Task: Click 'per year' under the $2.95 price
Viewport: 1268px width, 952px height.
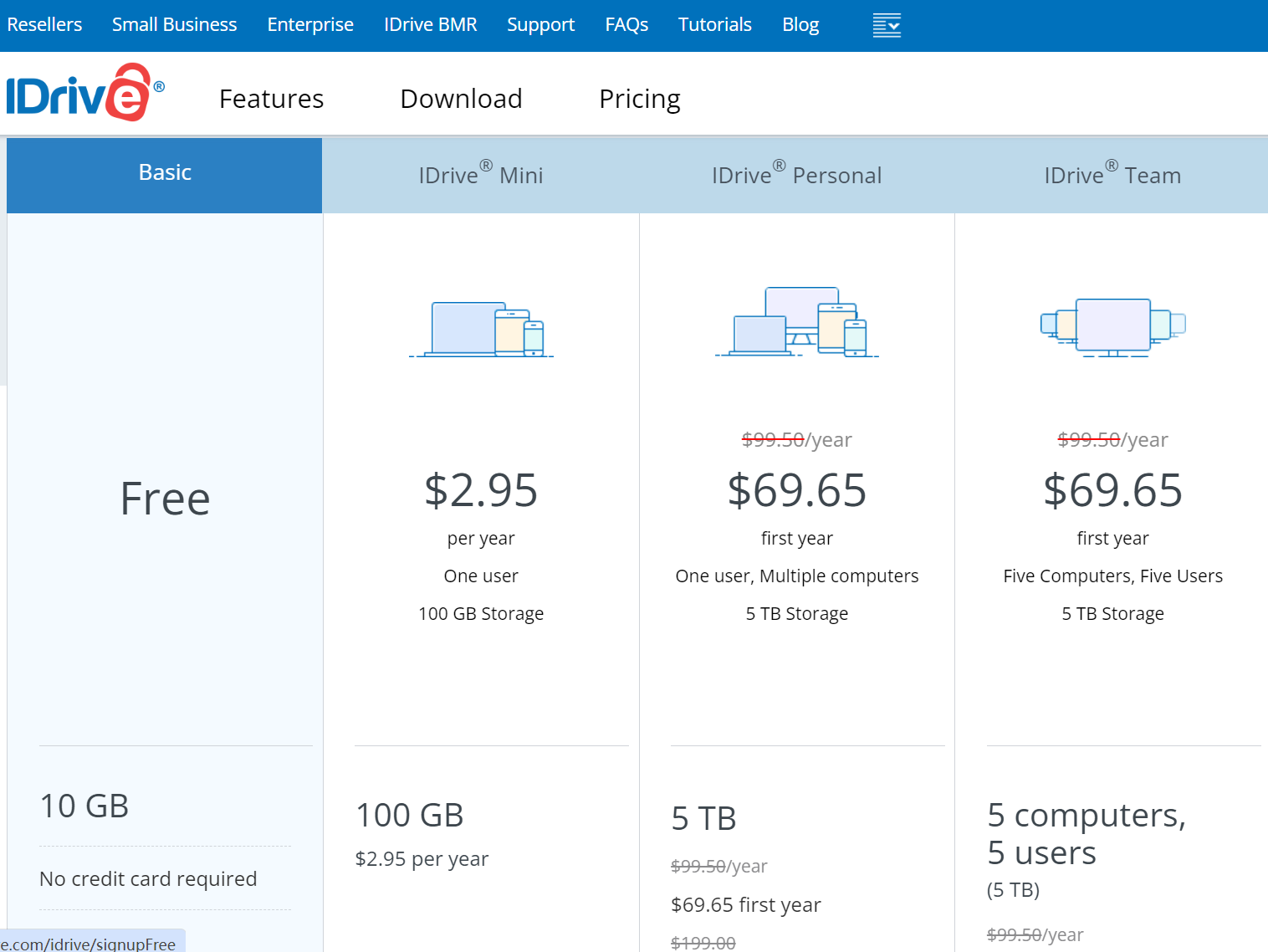Action: click(481, 538)
